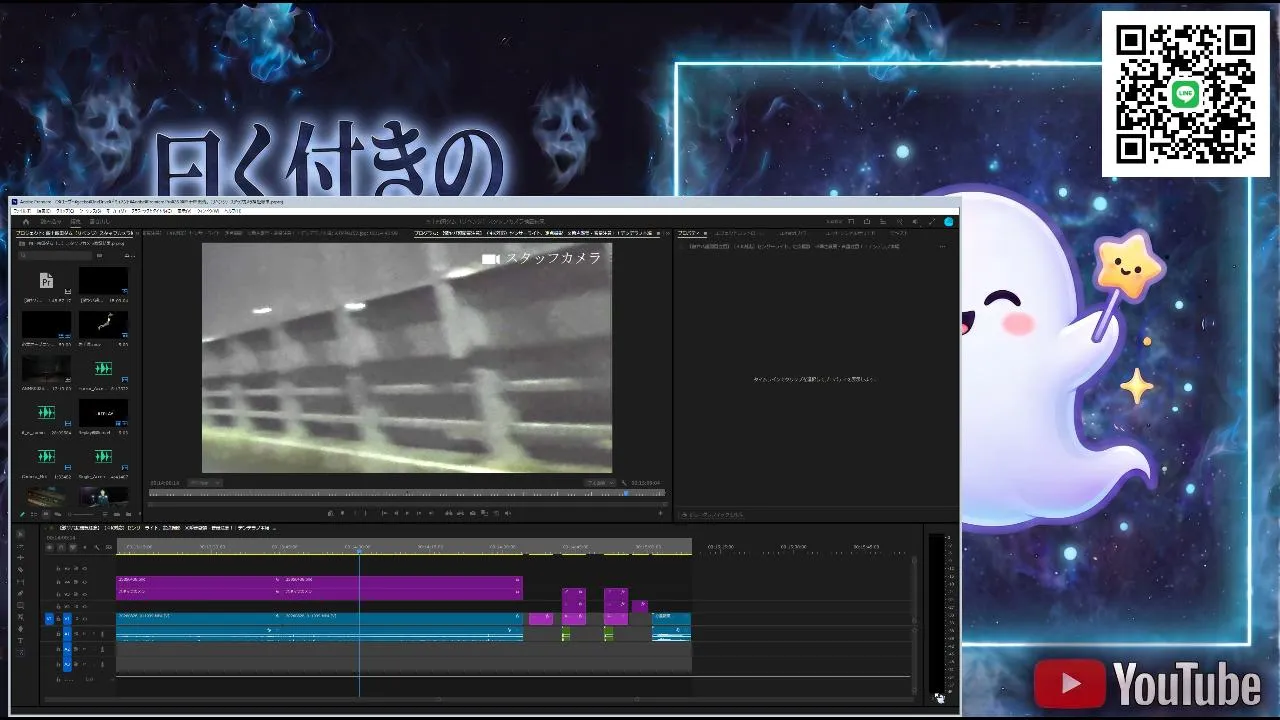Select the エフェクトコントロール panel tab

(x=740, y=233)
